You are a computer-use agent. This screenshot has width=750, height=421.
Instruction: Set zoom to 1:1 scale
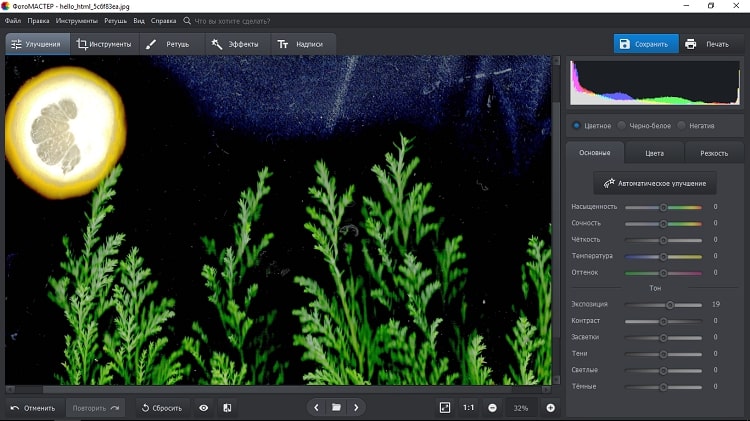pyautogui.click(x=469, y=408)
